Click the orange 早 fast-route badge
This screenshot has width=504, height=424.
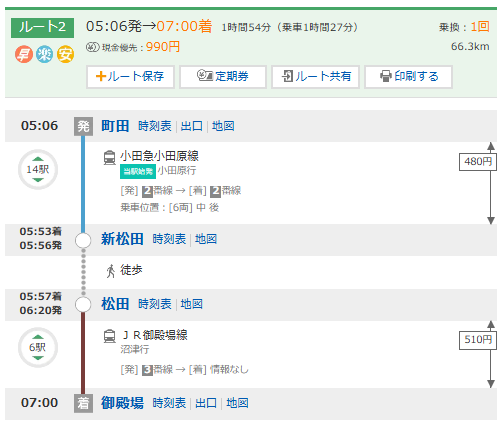click(24, 54)
